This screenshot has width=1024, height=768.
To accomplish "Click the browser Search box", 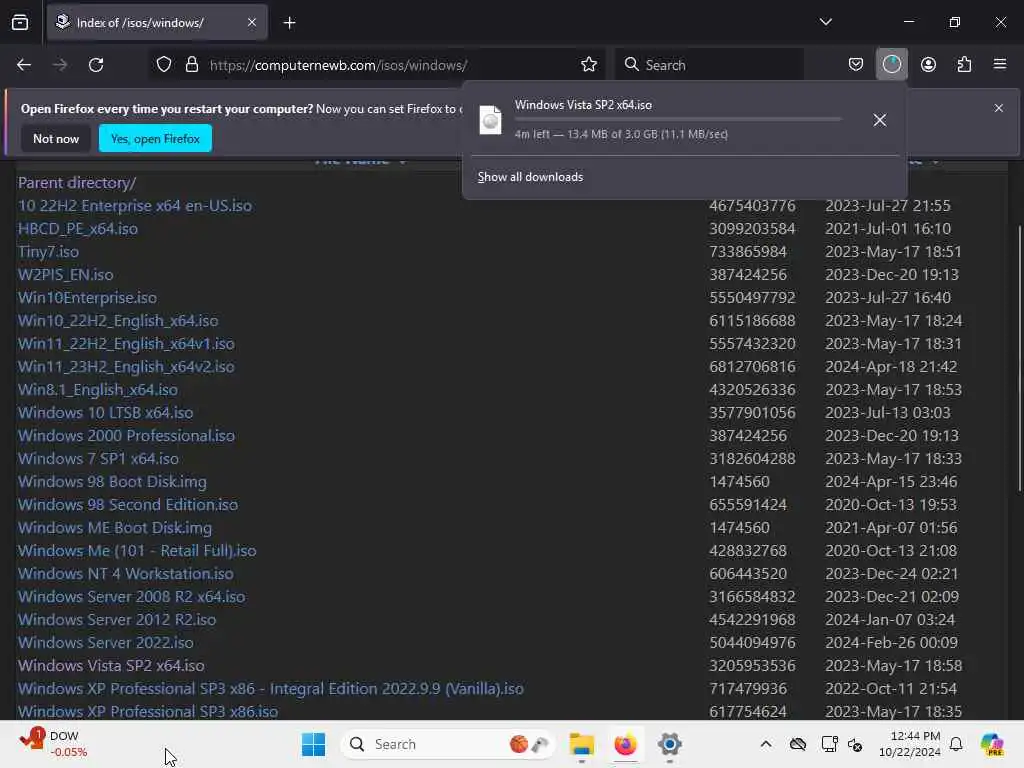I will pyautogui.click(x=709, y=65).
